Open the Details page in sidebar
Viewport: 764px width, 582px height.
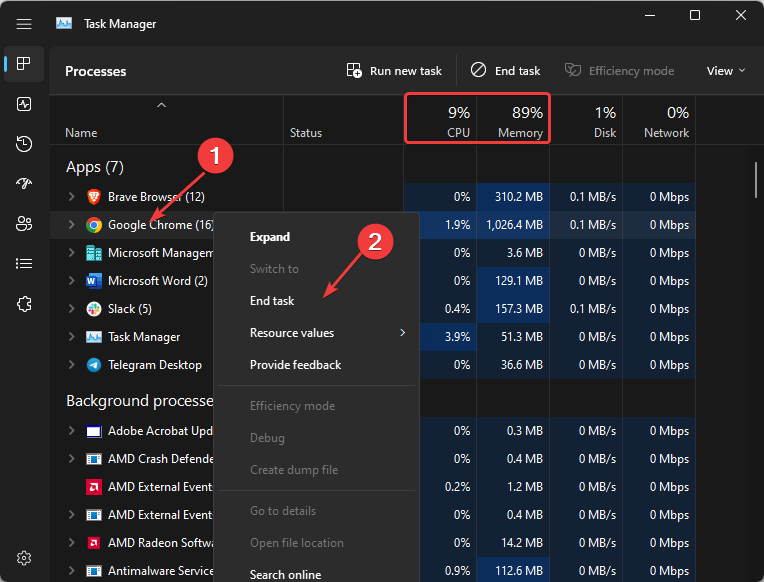24,264
